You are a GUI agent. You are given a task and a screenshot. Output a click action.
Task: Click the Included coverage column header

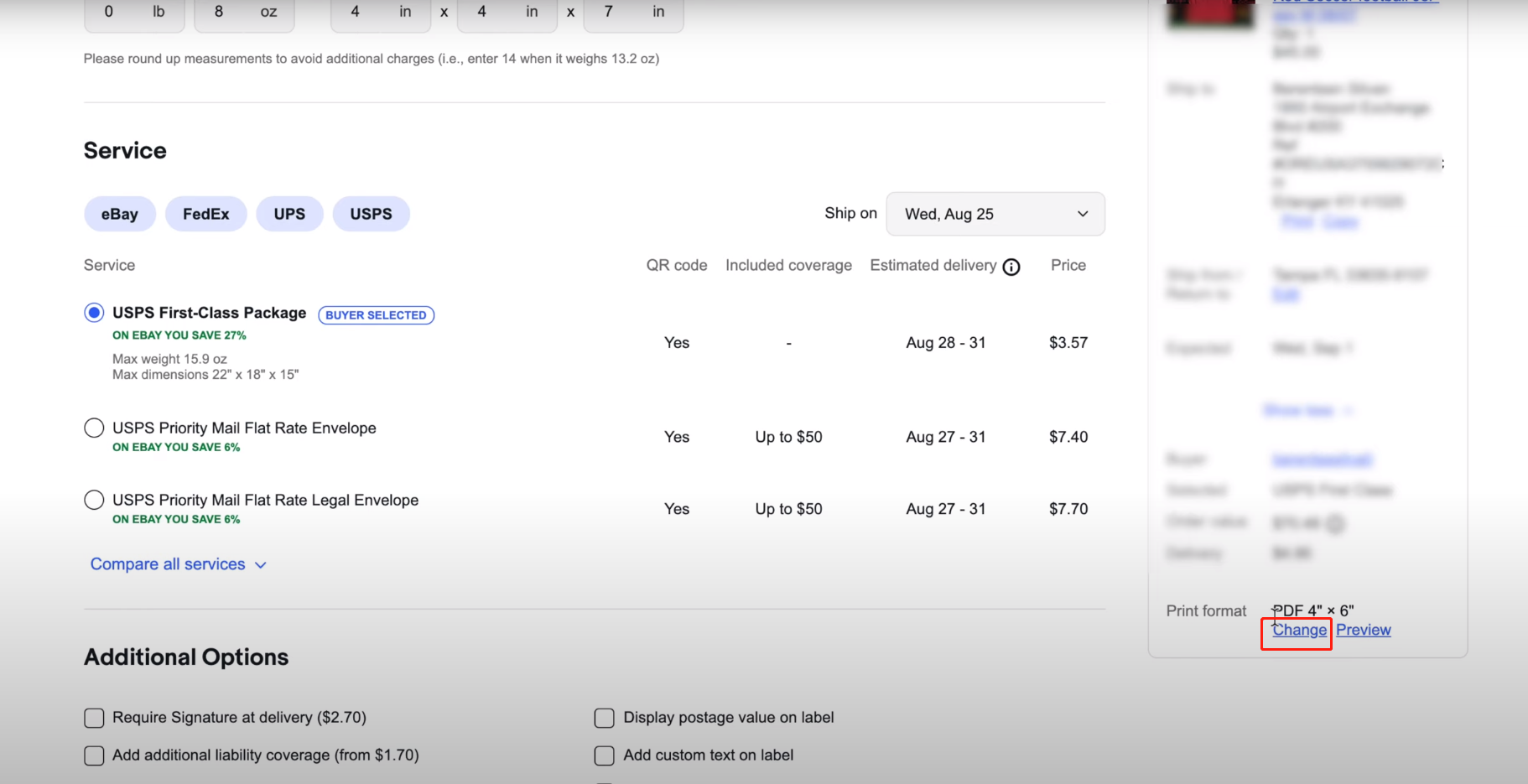pos(789,265)
